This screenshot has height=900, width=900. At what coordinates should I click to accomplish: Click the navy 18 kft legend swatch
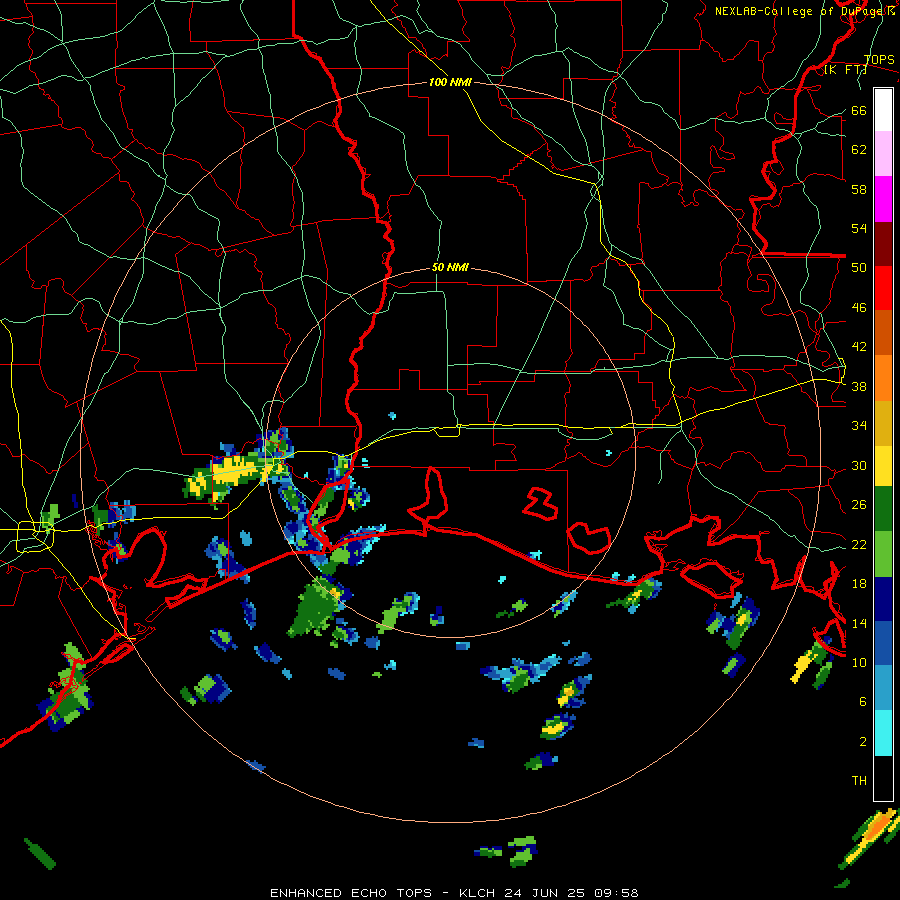(883, 599)
